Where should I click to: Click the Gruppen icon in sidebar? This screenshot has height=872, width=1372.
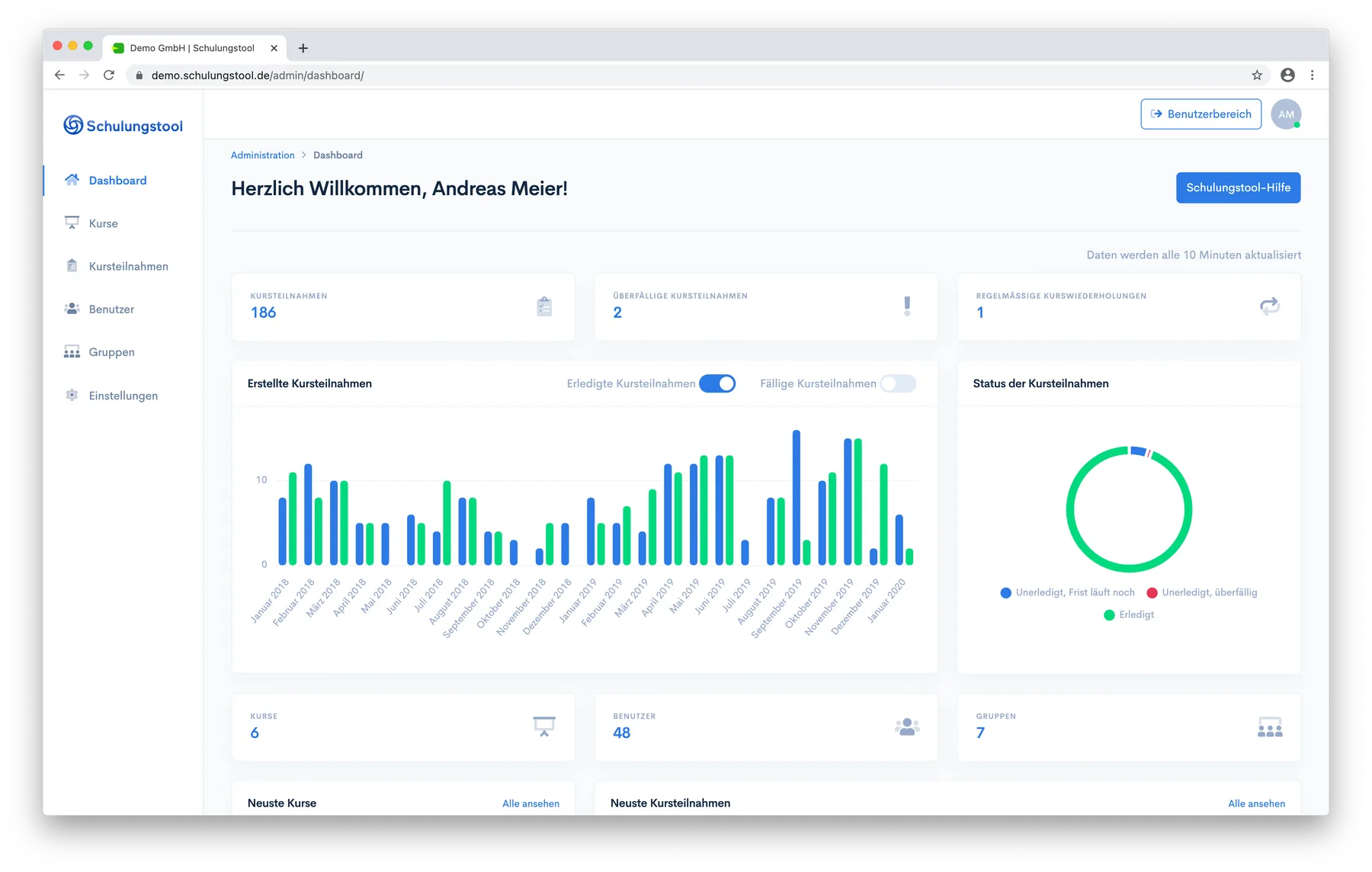pyautogui.click(x=72, y=351)
